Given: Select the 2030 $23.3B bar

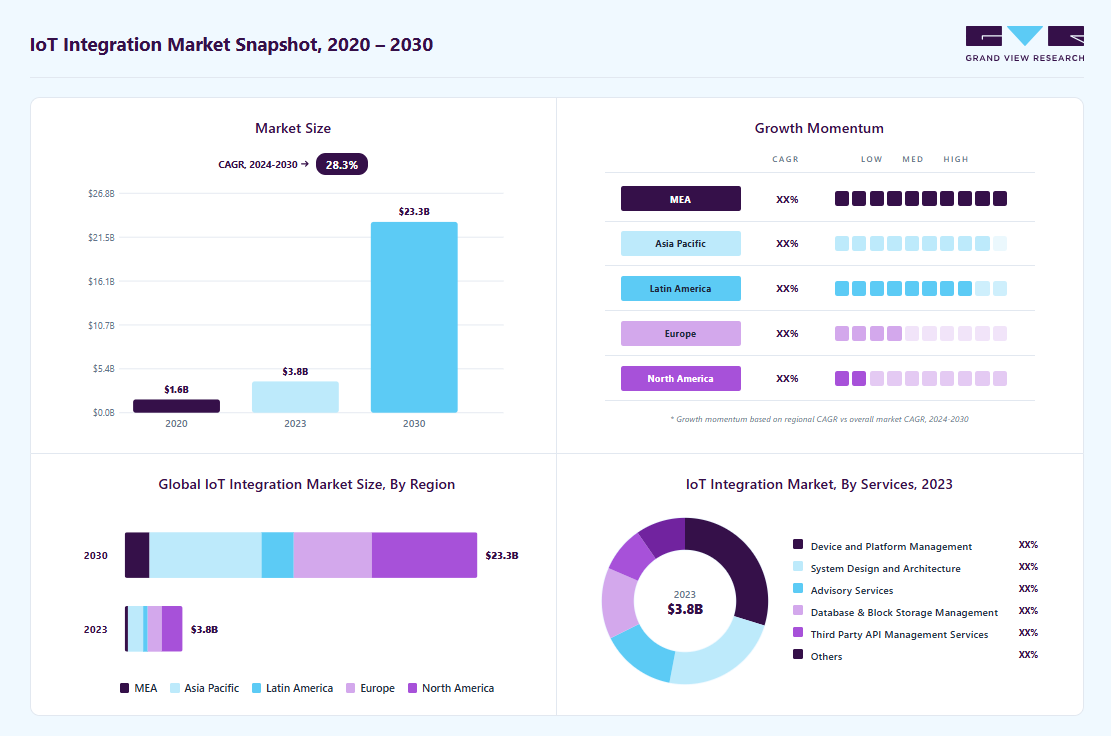Looking at the screenshot, I should click(x=414, y=317).
